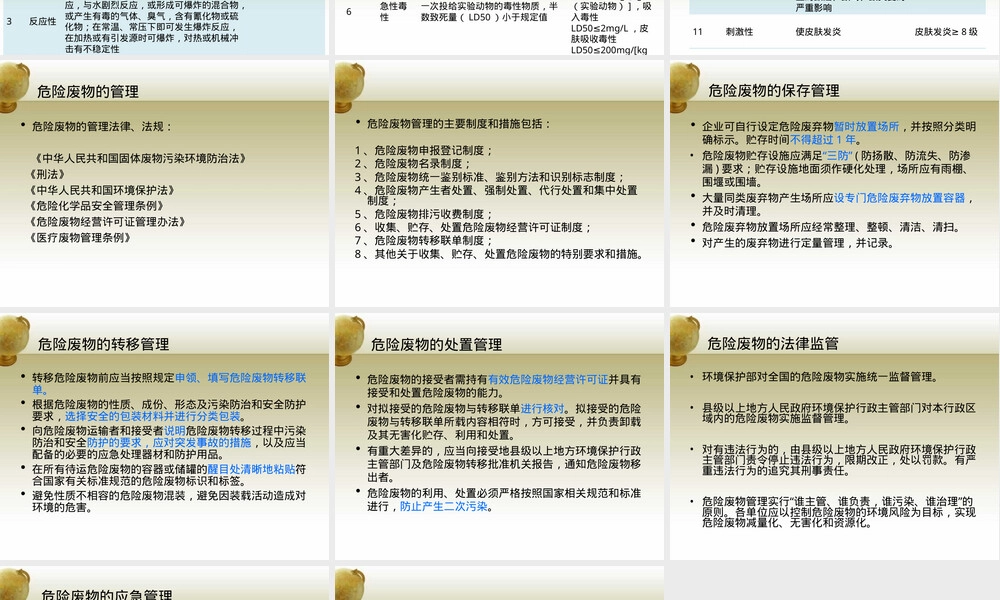Click the bullet beginning 县级以上地方人民政府环境保护

pos(839,413)
